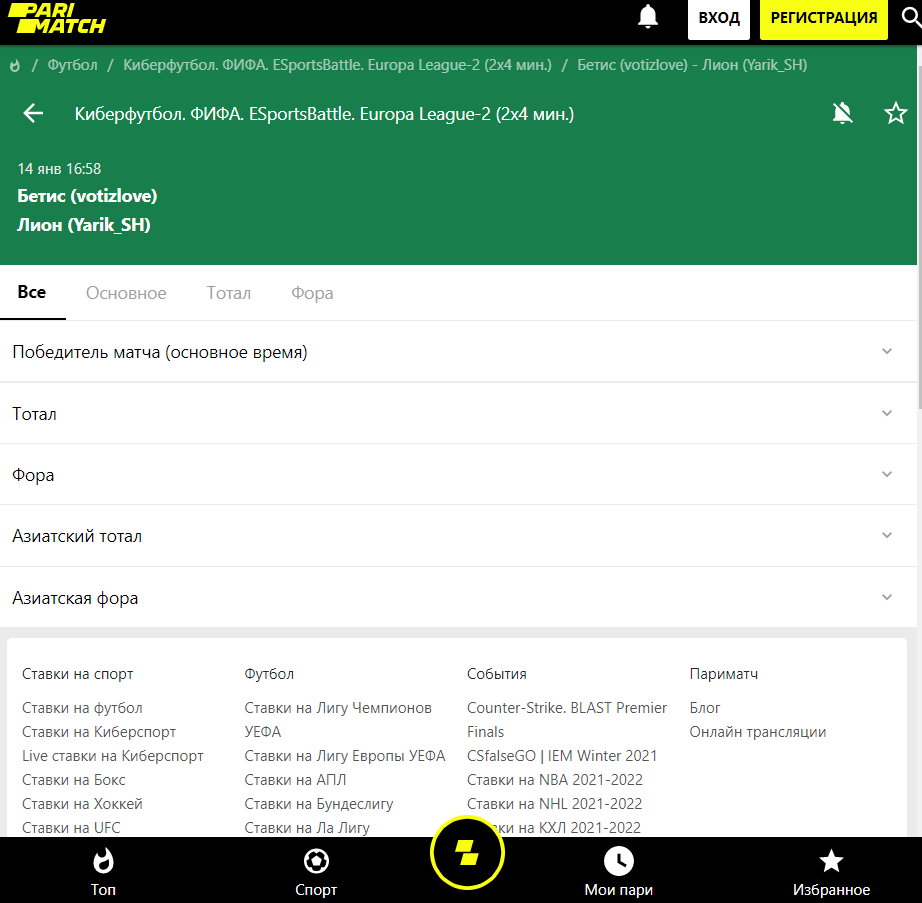The width and height of the screenshot is (922, 903).
Task: Switch to the Основное tab
Action: [x=126, y=293]
